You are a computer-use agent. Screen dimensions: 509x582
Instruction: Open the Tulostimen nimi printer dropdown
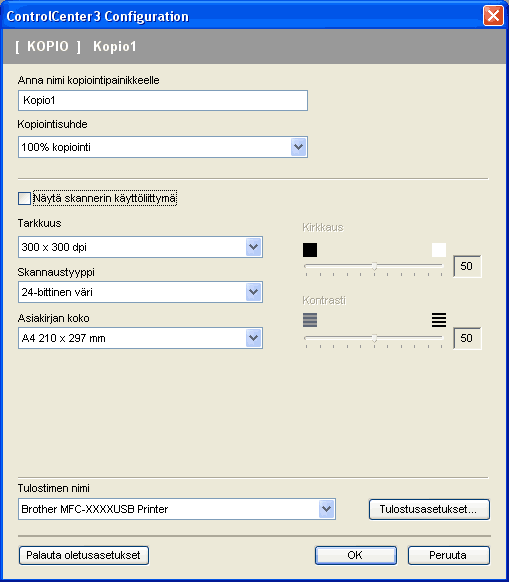click(327, 509)
